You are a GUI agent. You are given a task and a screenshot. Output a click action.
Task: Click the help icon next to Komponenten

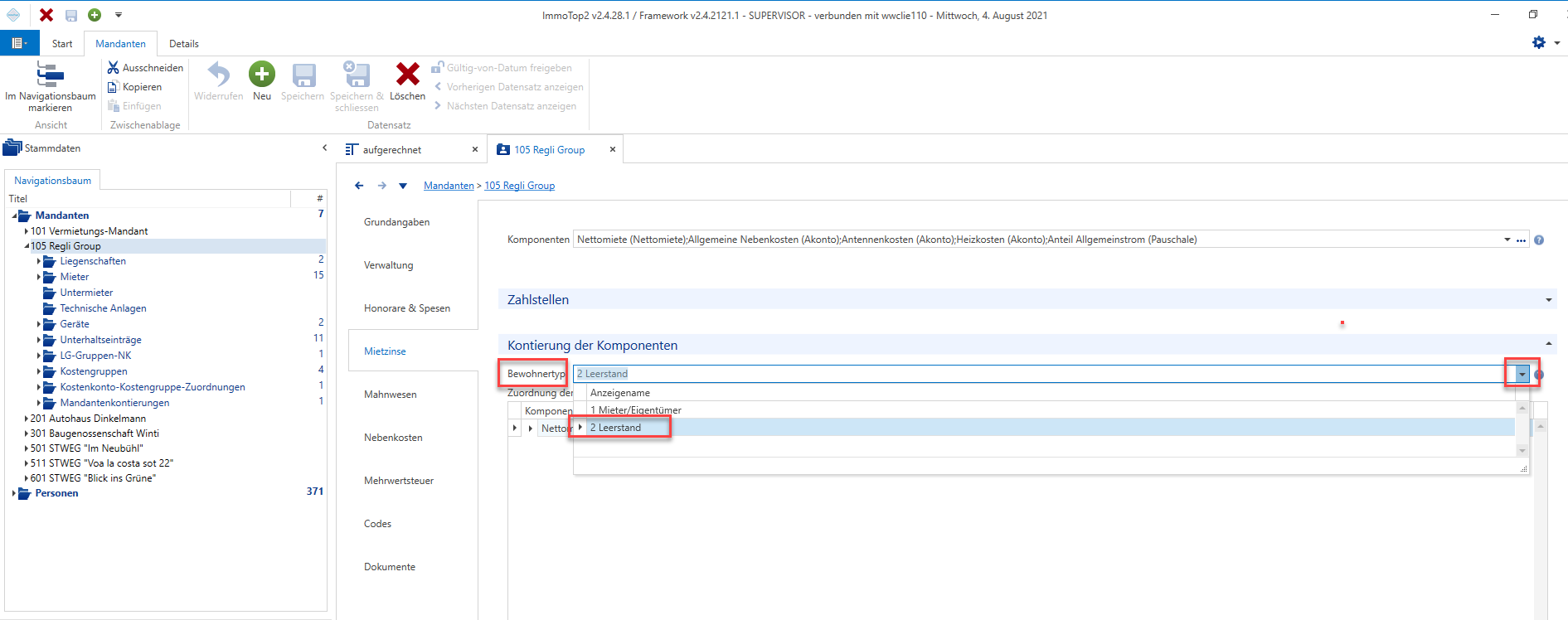1539,240
